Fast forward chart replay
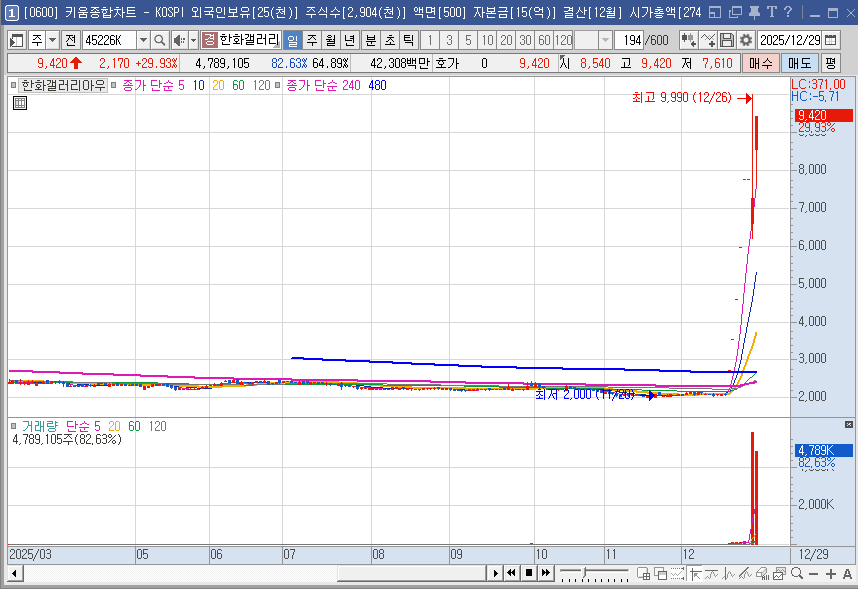This screenshot has width=858, height=589. [x=546, y=573]
